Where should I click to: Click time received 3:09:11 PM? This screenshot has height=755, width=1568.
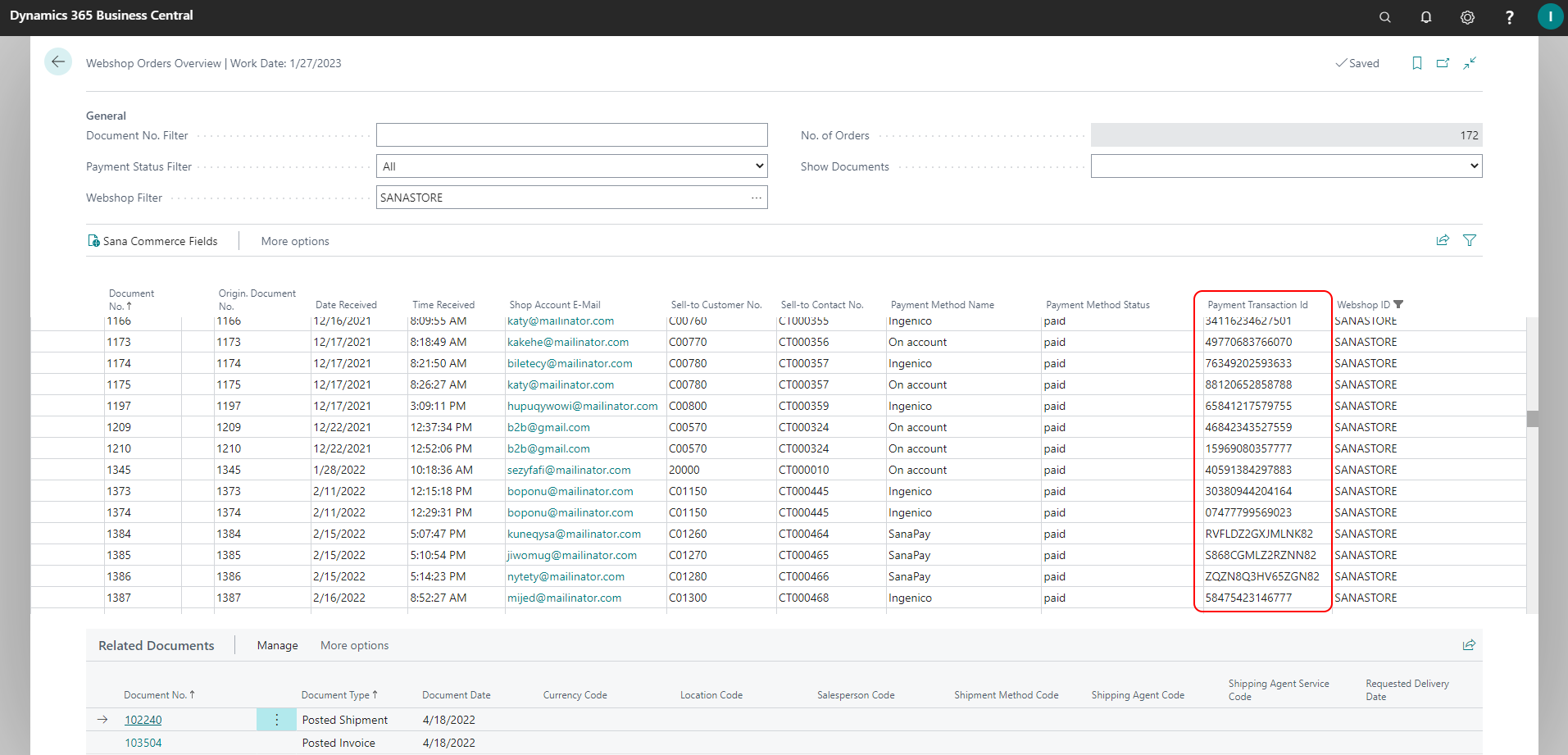pos(438,406)
